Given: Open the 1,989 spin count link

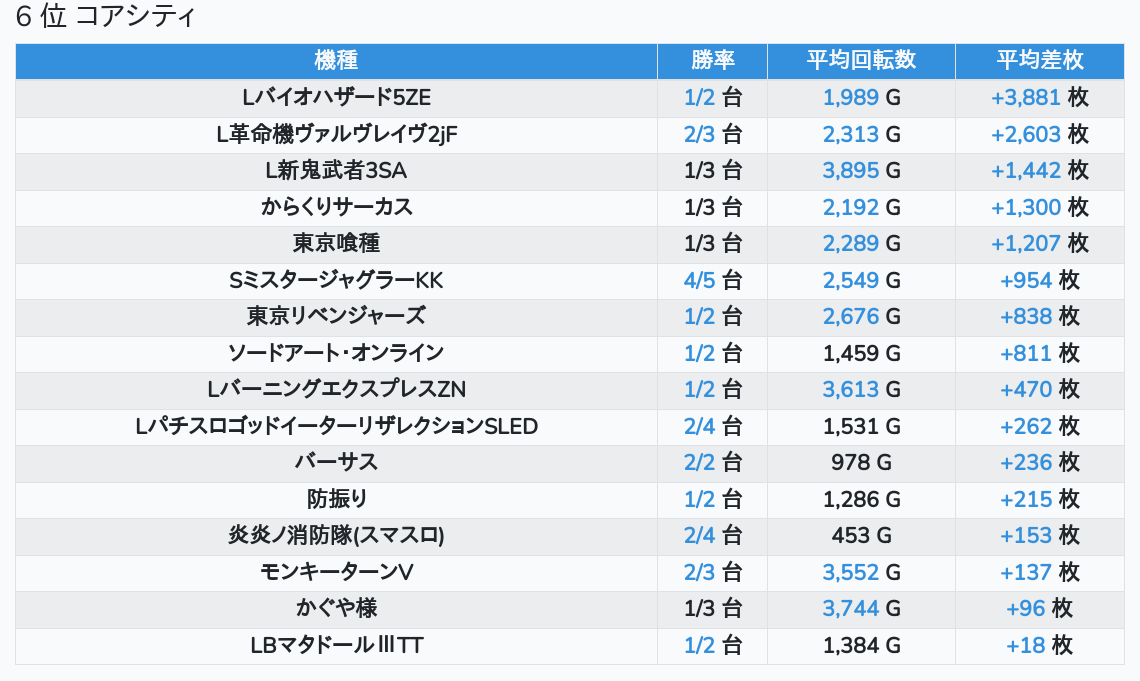Looking at the screenshot, I should 851,98.
